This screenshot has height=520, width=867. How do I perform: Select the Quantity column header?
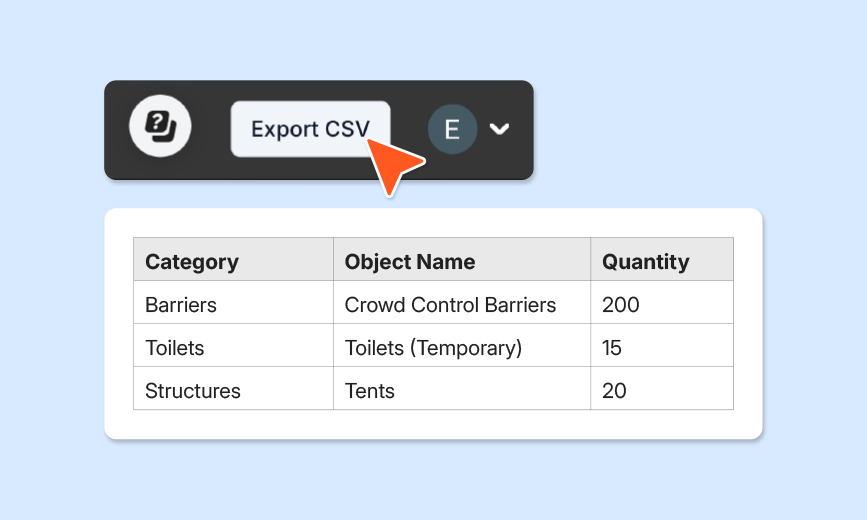coord(662,259)
